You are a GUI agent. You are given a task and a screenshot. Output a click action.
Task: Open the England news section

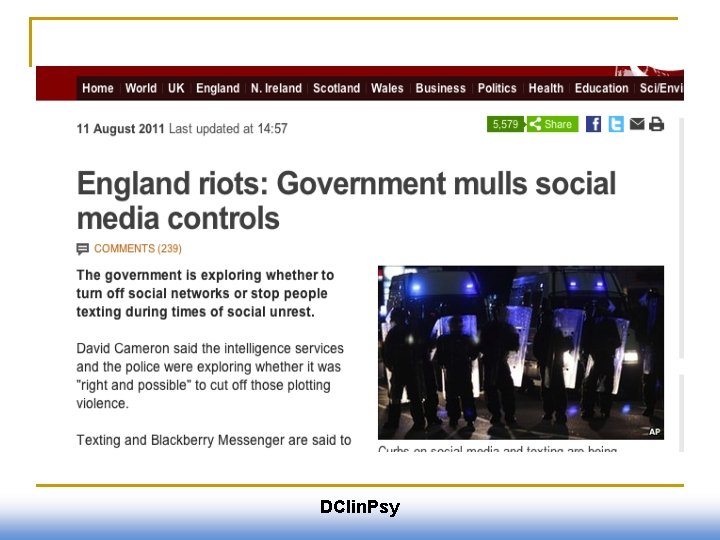[218, 88]
